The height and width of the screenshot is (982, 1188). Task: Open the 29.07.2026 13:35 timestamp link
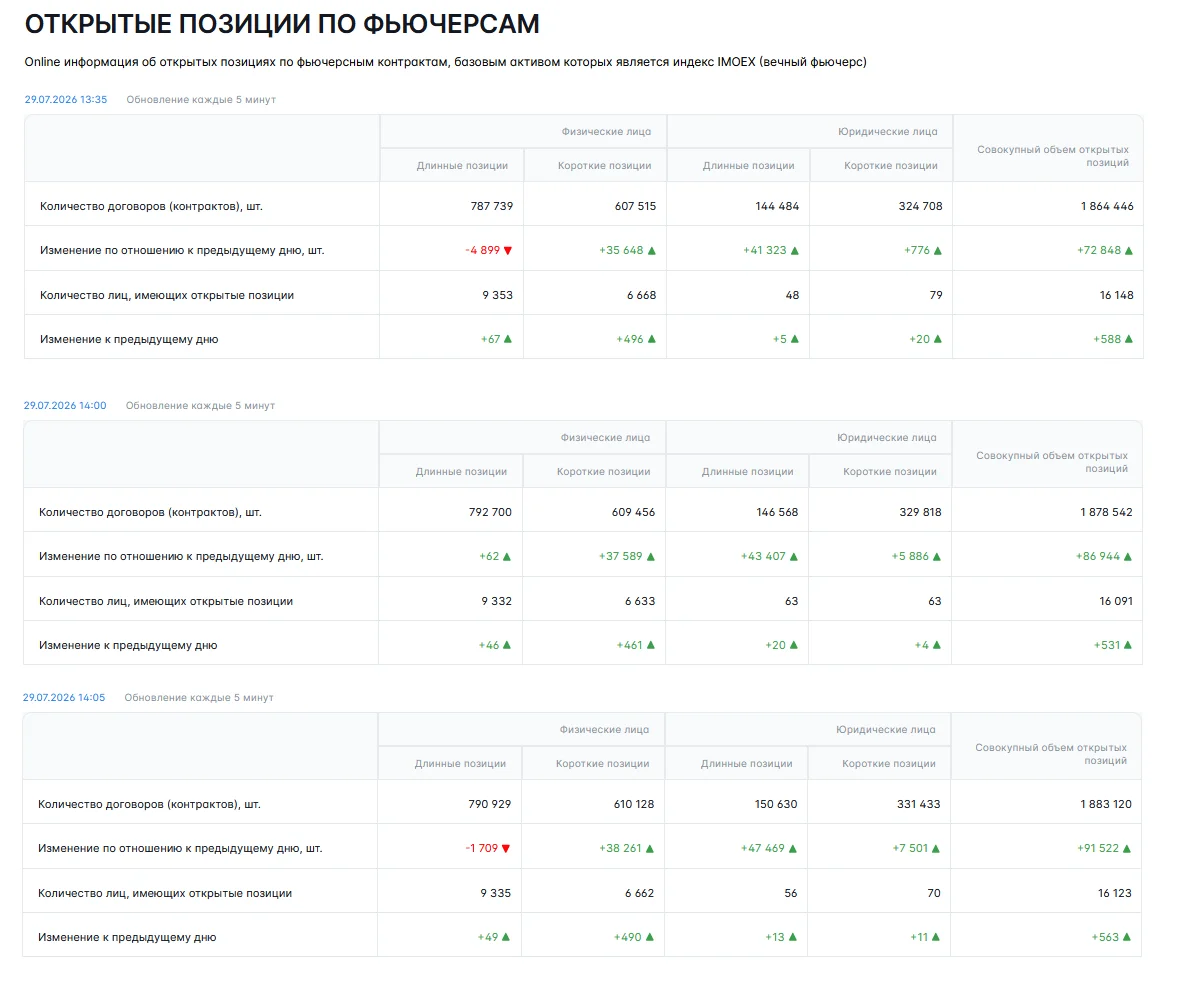pos(66,99)
